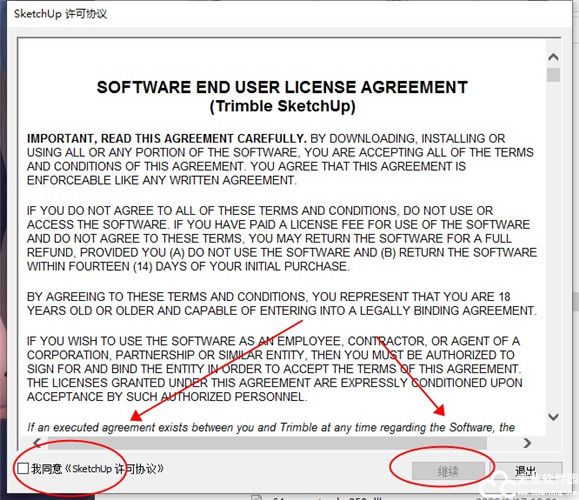Click the 退出 exit button
The height and width of the screenshot is (500, 579).
coord(525,471)
